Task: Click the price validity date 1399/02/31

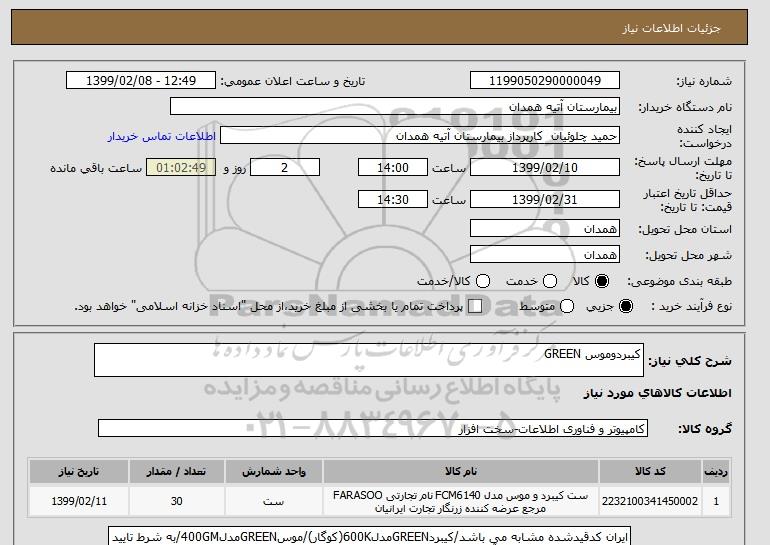Action: tap(545, 199)
